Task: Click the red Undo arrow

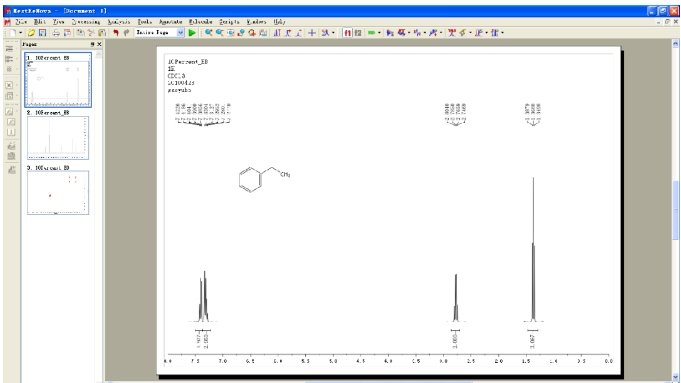Action: 116,33
